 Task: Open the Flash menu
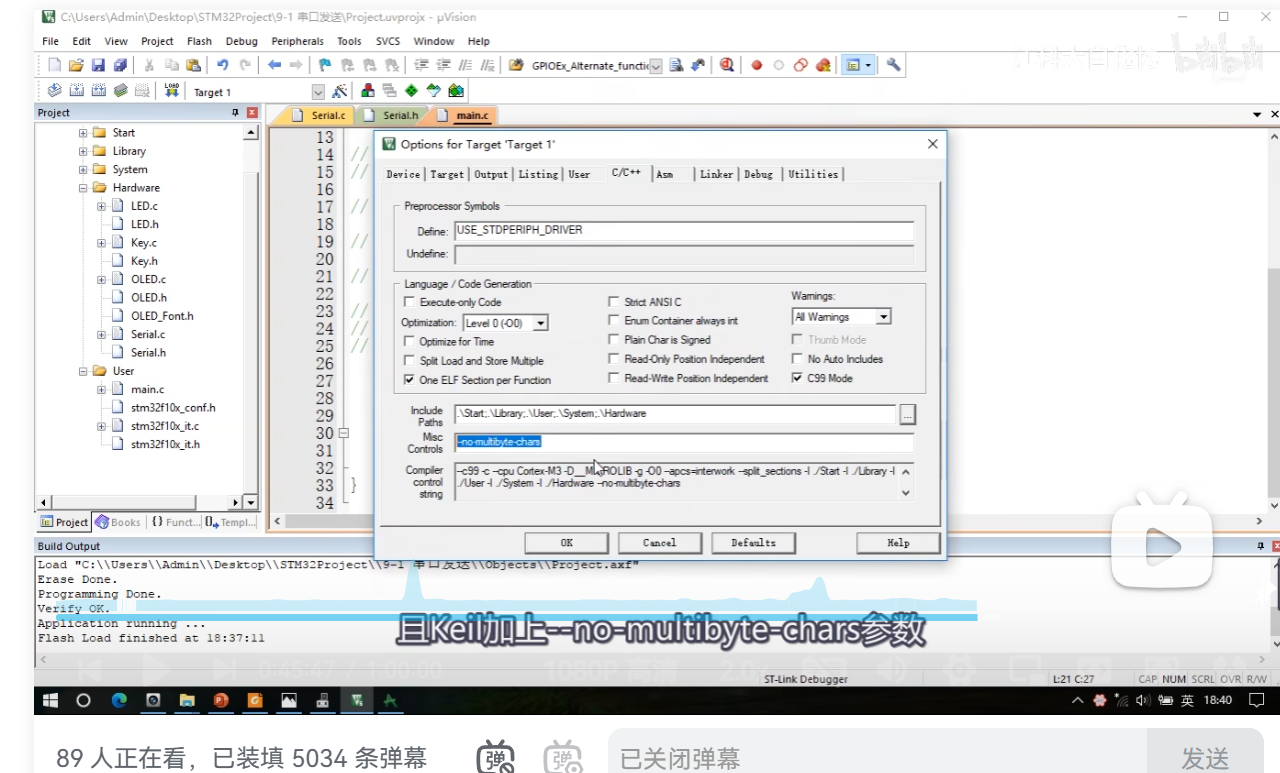point(199,41)
